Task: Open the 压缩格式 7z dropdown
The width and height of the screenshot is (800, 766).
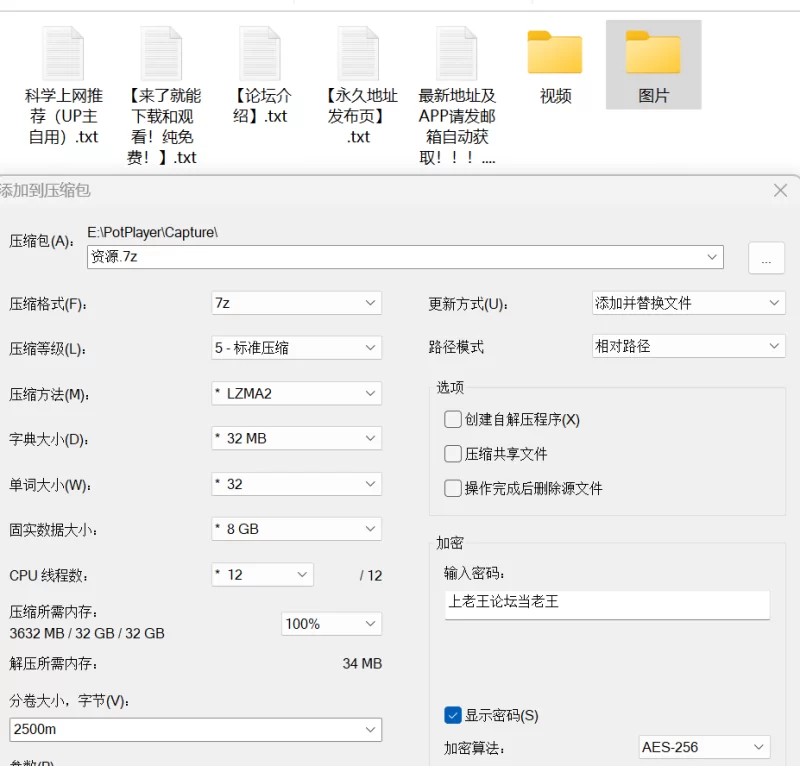Action: click(x=296, y=303)
